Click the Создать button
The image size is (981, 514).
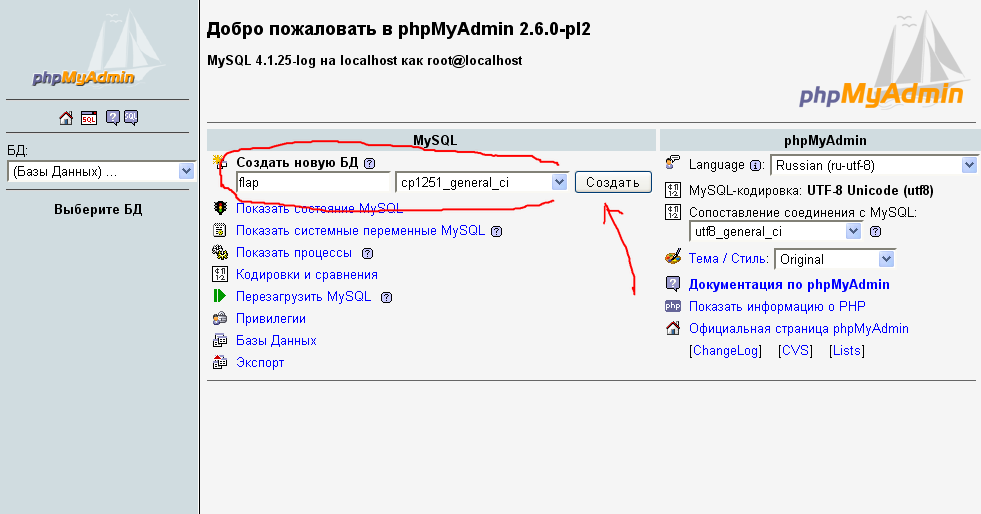coord(613,183)
